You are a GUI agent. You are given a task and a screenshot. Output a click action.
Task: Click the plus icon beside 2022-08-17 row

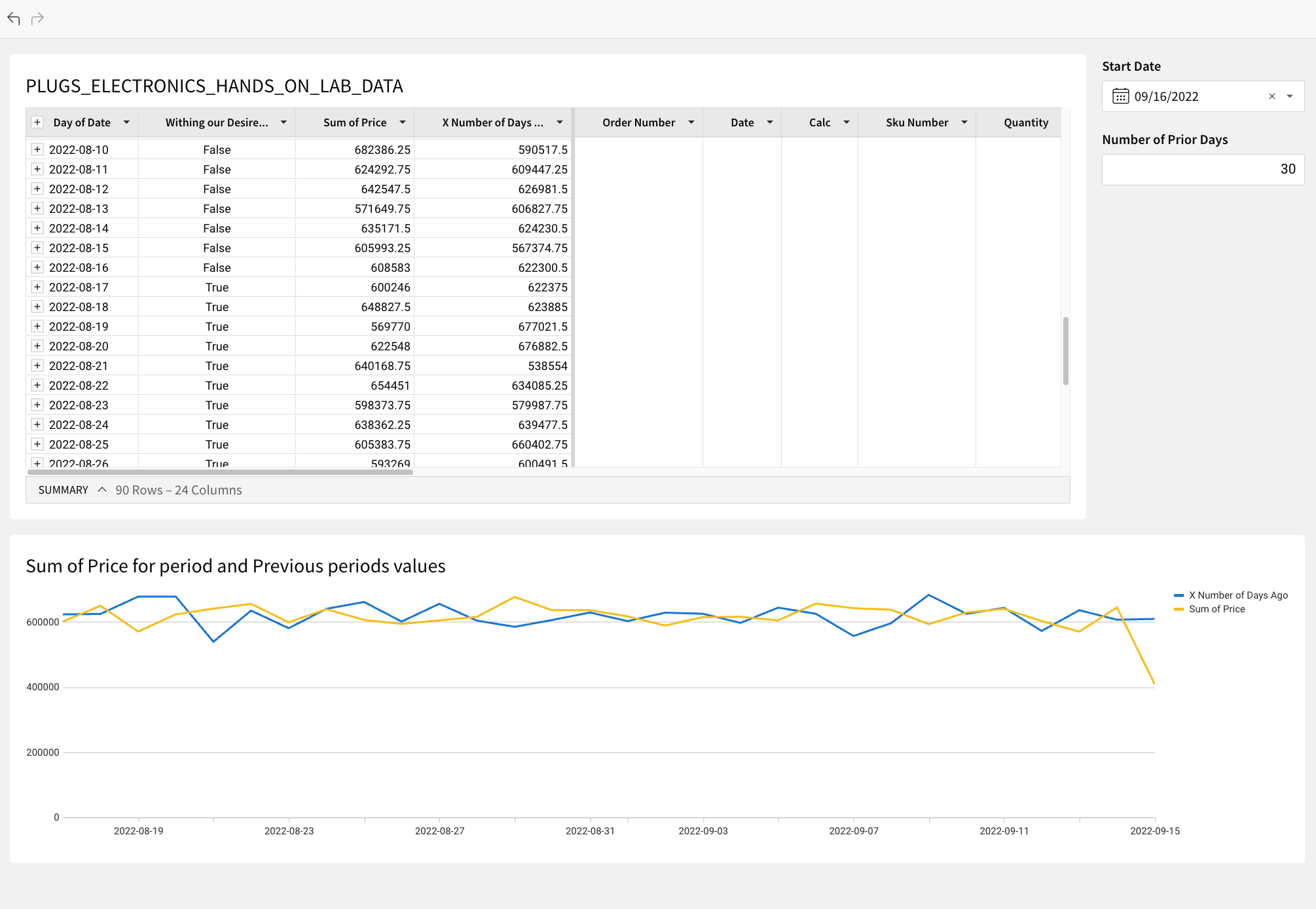pos(37,287)
